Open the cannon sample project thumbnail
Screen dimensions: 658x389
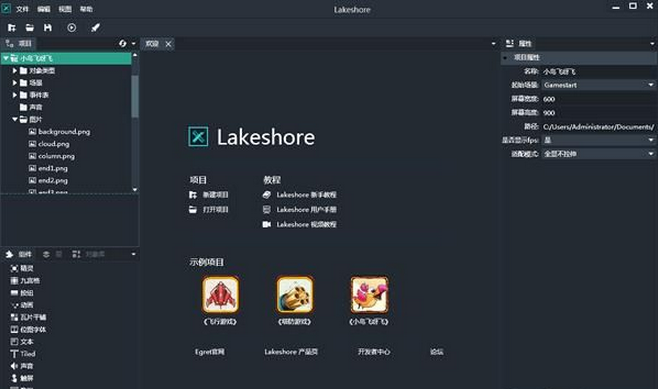pos(295,295)
